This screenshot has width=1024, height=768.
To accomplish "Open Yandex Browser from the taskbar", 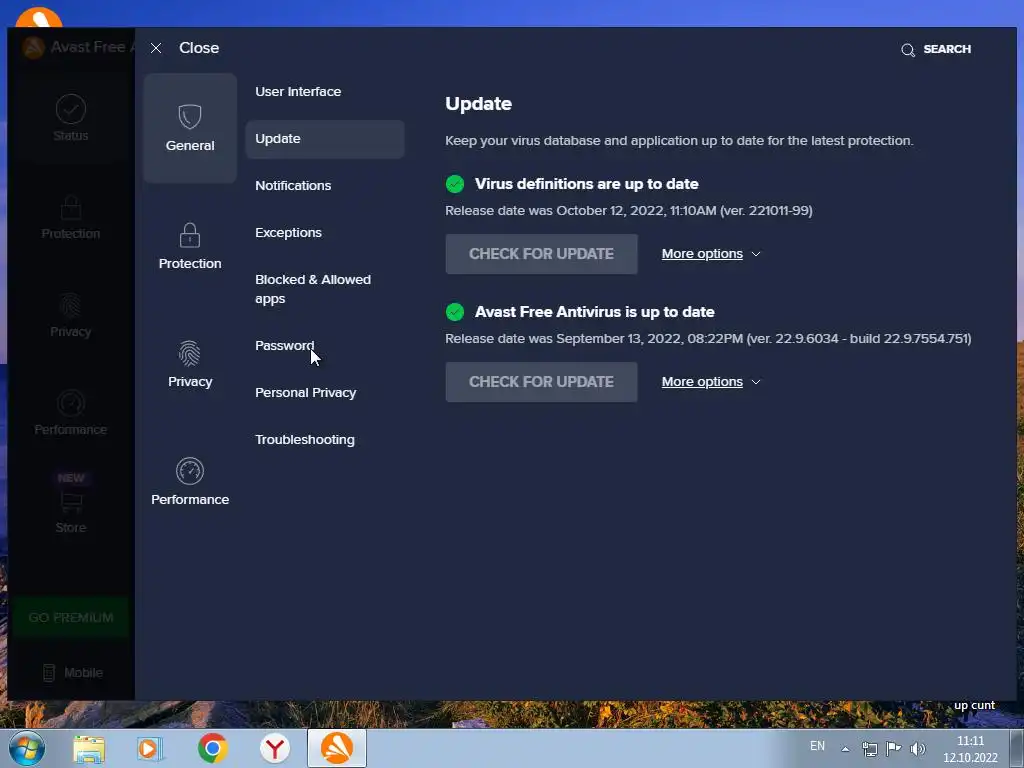I will [x=275, y=748].
